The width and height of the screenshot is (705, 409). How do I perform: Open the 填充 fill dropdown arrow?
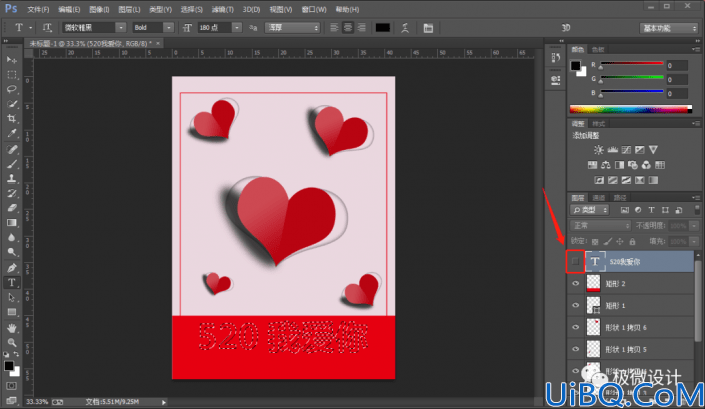pos(694,241)
